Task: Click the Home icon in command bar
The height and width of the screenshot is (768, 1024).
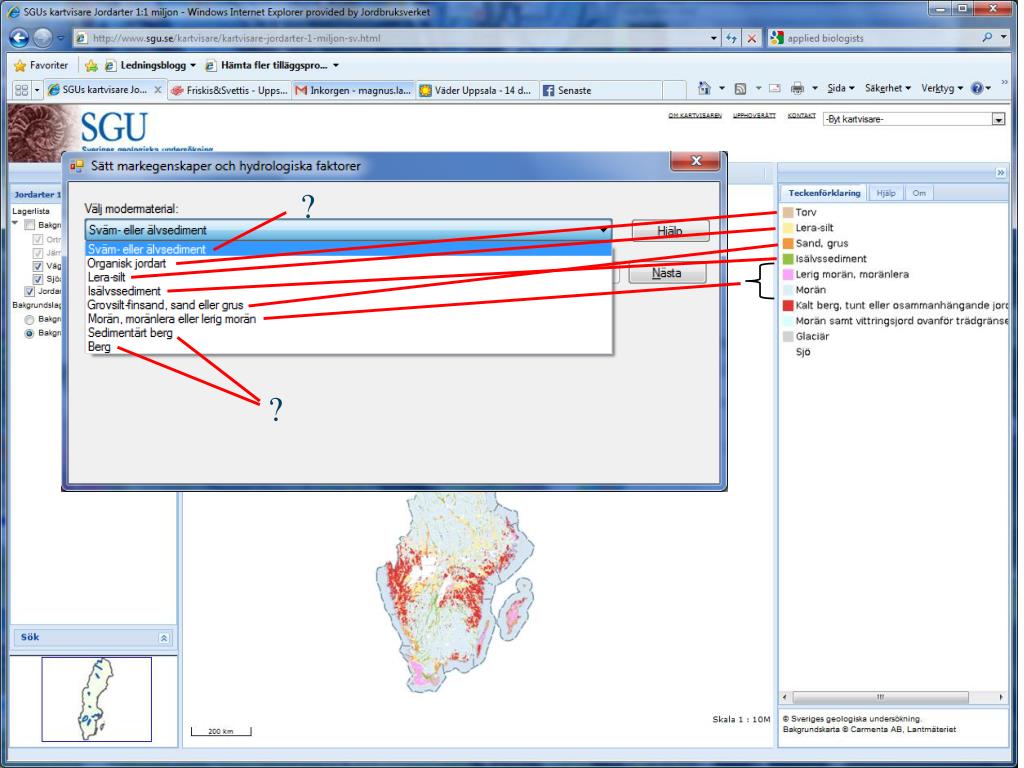Action: (704, 88)
